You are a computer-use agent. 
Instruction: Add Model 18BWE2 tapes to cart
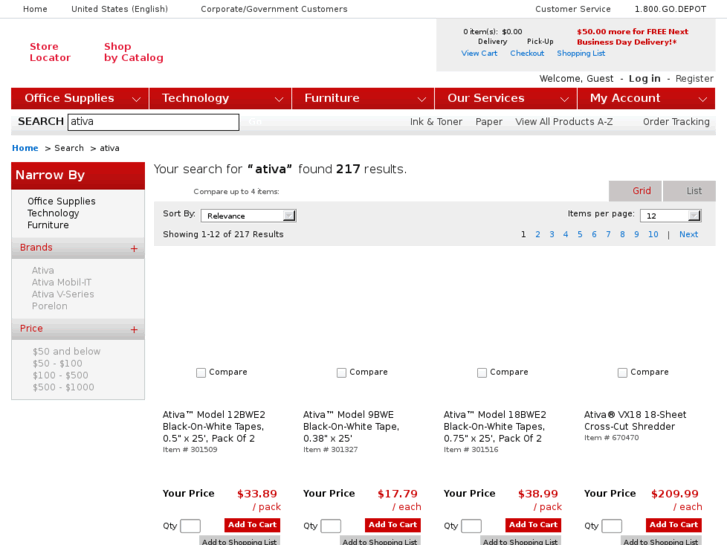[533, 525]
